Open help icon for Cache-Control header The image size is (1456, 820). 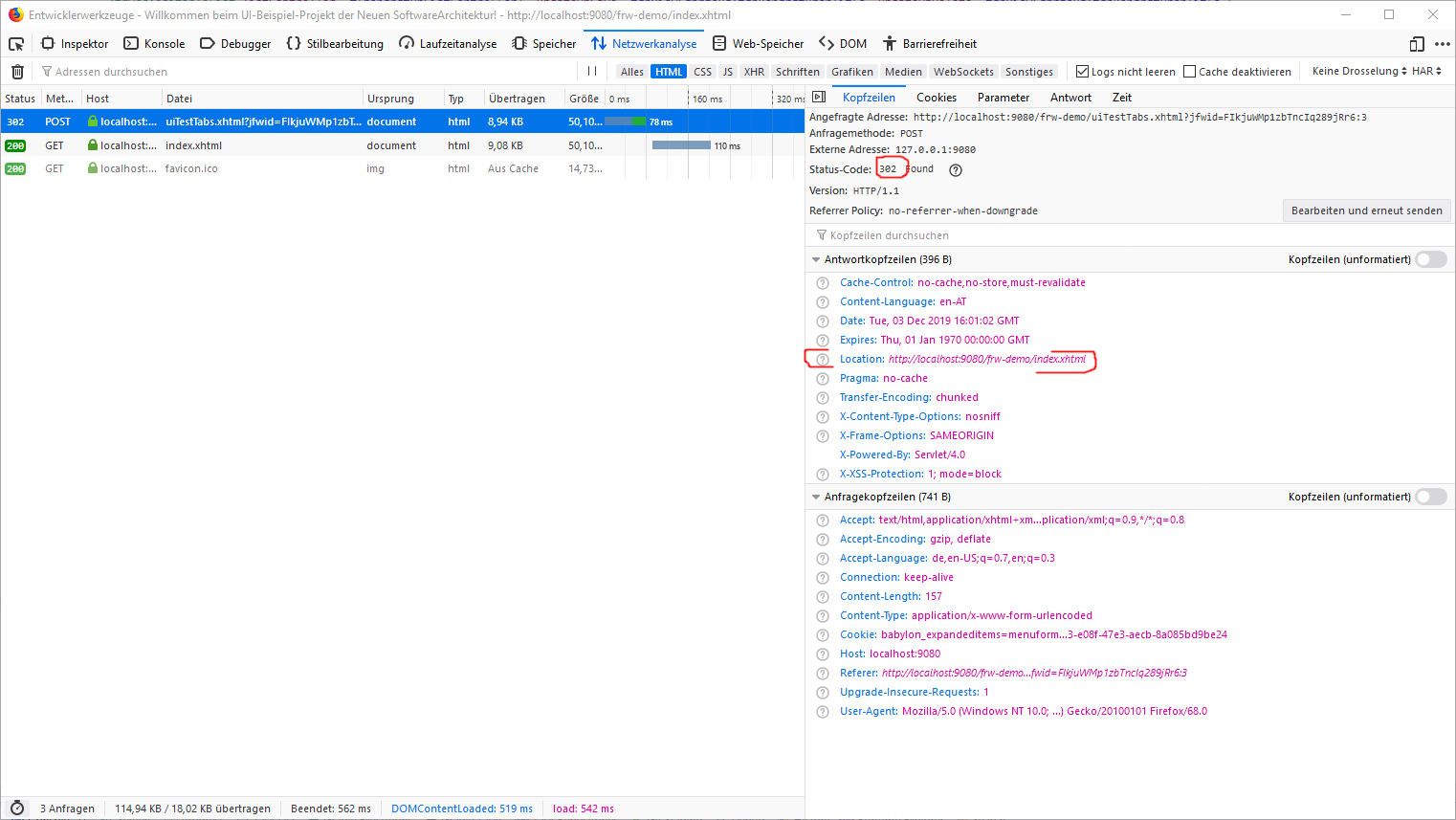pos(823,283)
